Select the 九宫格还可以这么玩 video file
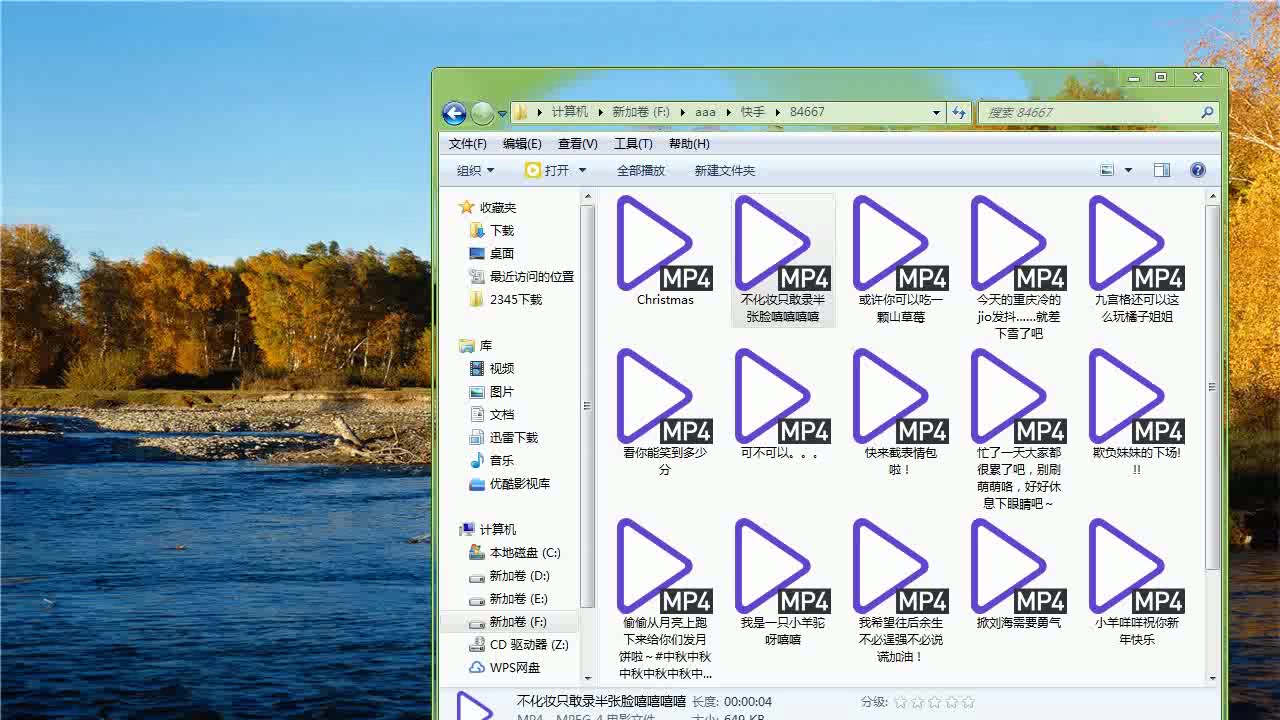 coord(1137,259)
